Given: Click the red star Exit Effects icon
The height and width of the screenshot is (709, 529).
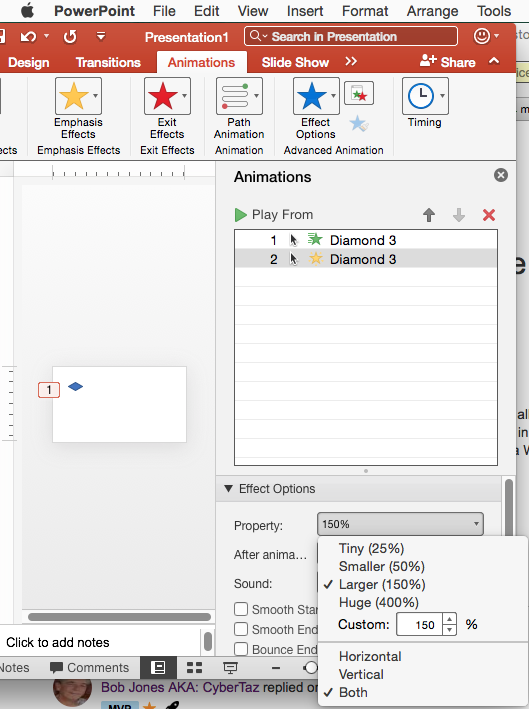Looking at the screenshot, I should (162, 96).
